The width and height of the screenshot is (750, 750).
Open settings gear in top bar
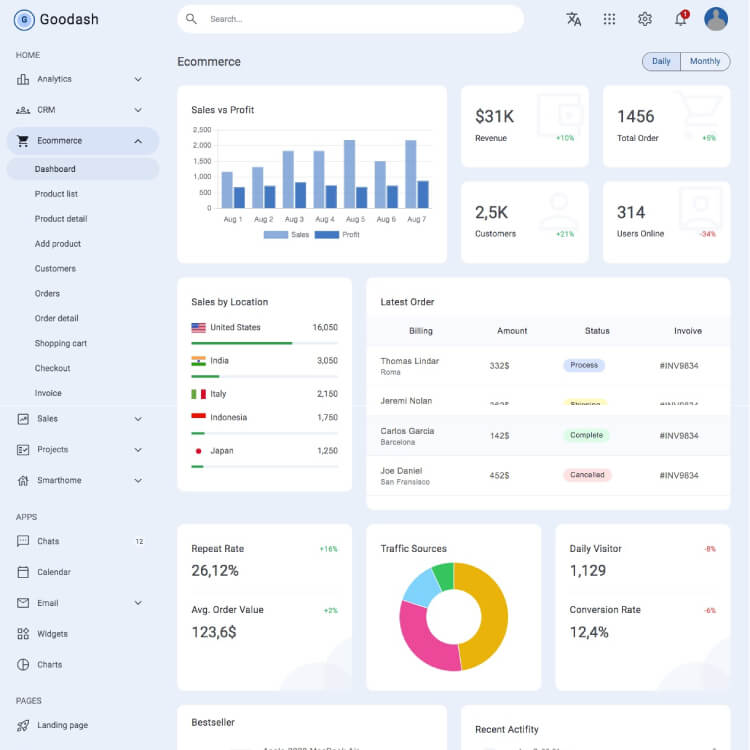(x=645, y=19)
